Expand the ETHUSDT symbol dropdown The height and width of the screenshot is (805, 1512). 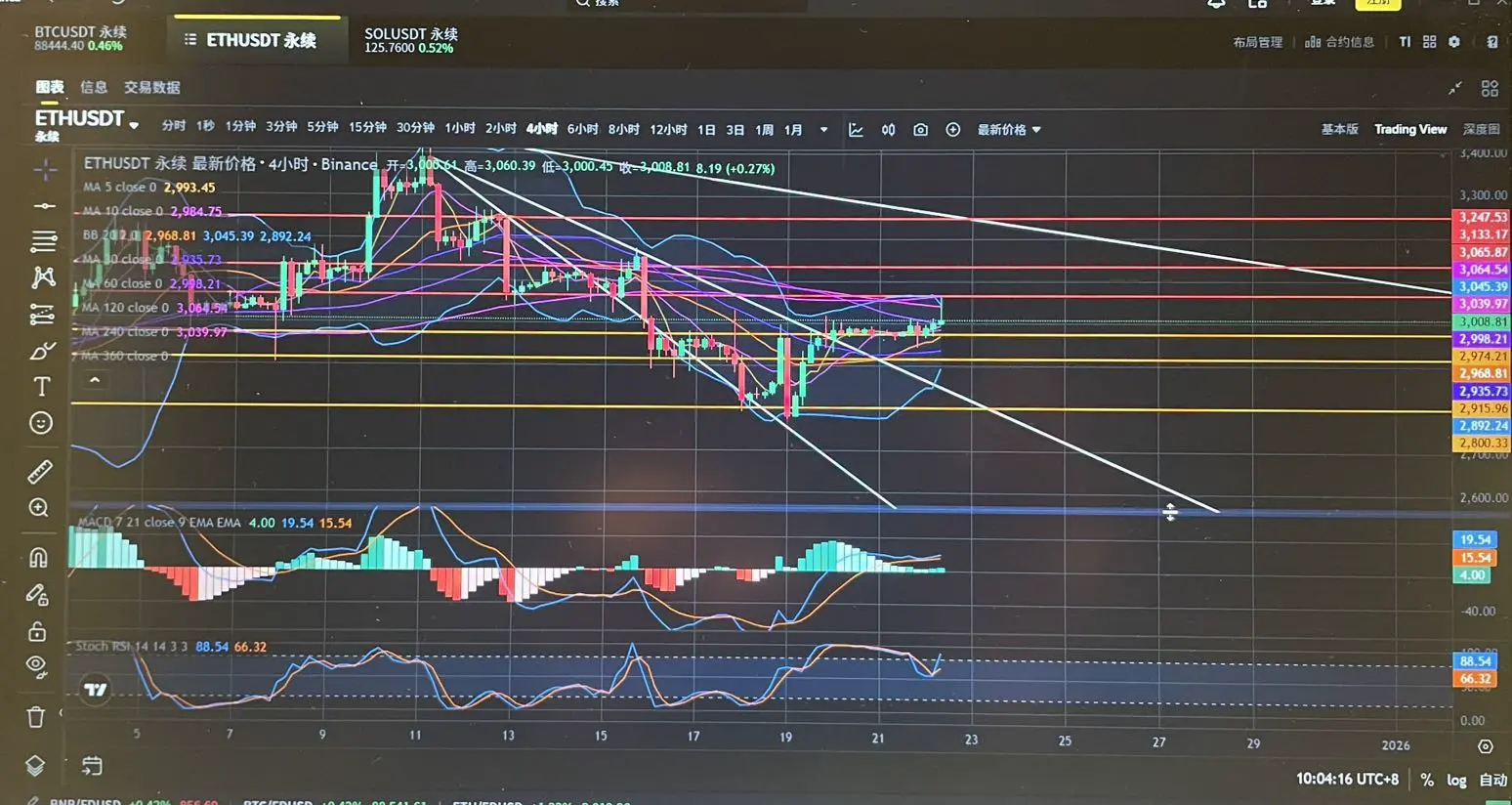(134, 126)
